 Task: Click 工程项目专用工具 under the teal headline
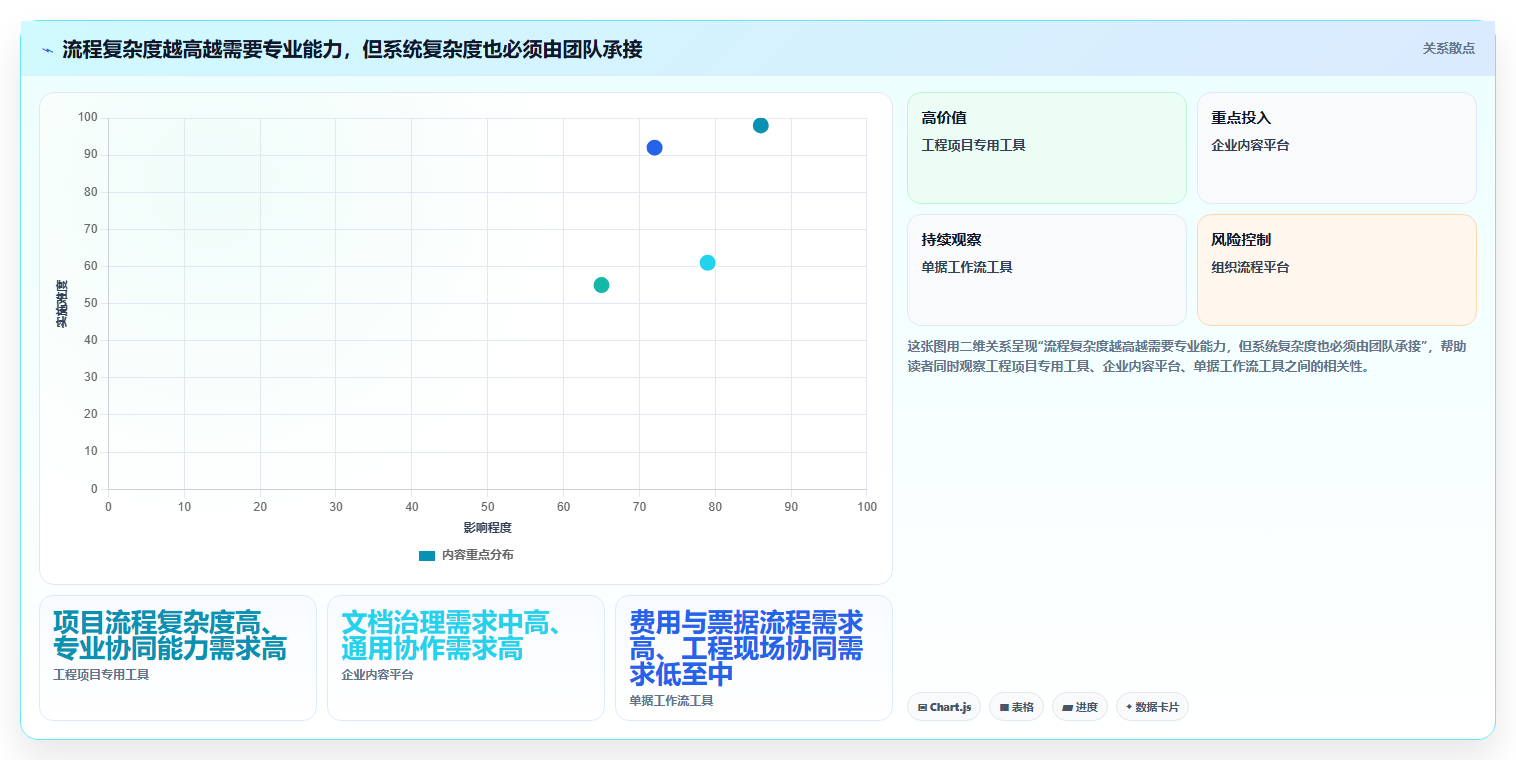point(101,675)
